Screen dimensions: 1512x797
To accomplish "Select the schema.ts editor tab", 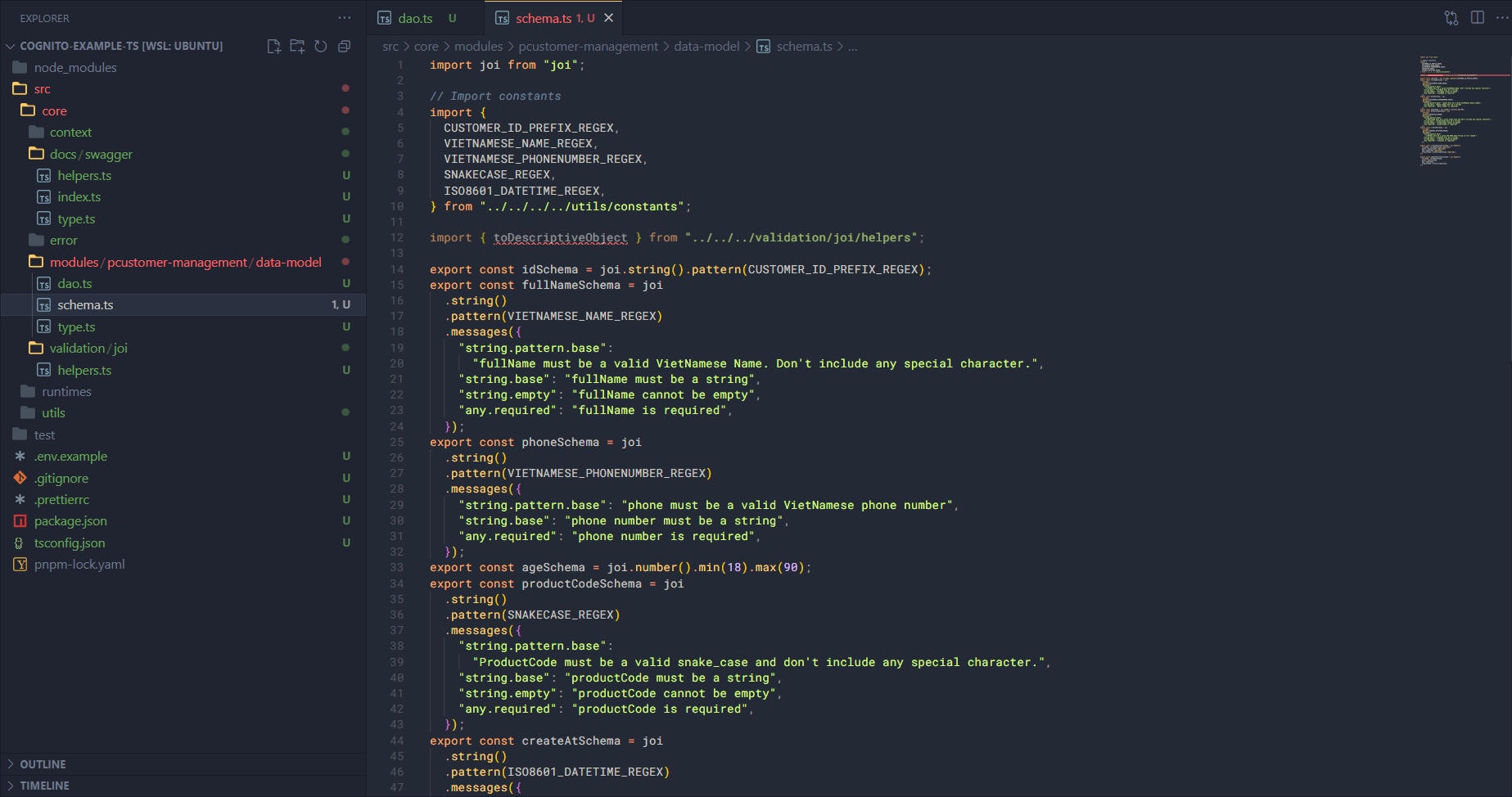I will (543, 18).
